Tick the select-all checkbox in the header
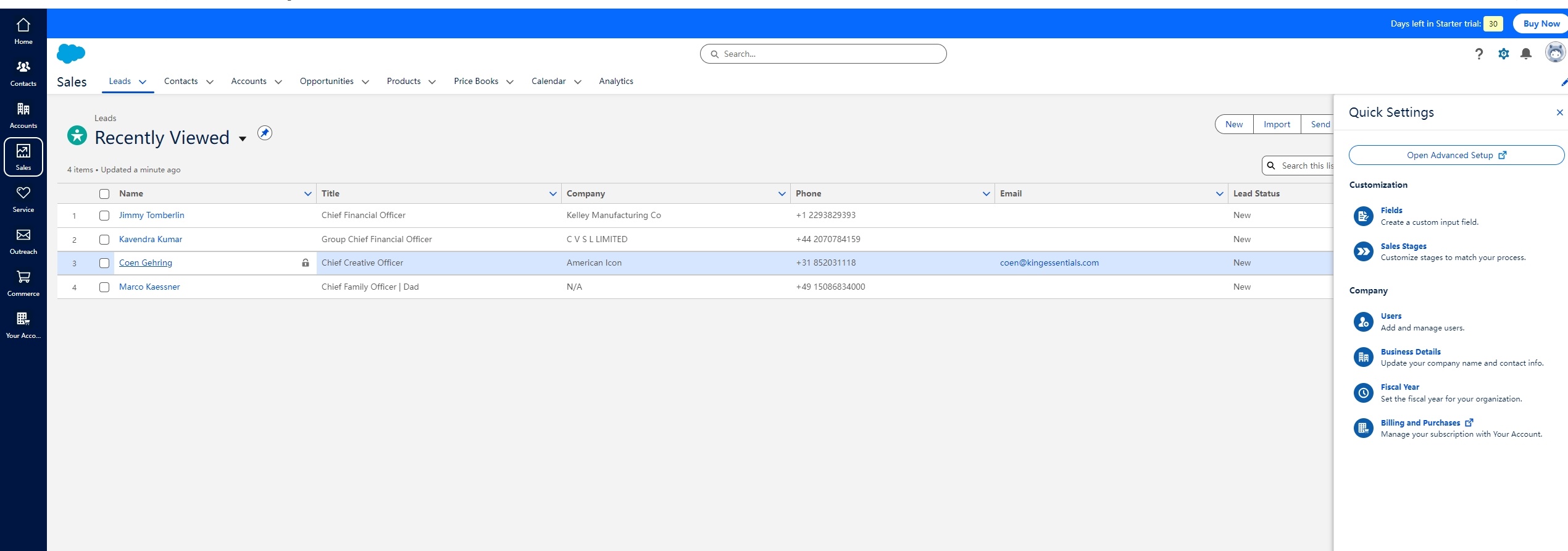This screenshot has height=551, width=1568. [104, 194]
